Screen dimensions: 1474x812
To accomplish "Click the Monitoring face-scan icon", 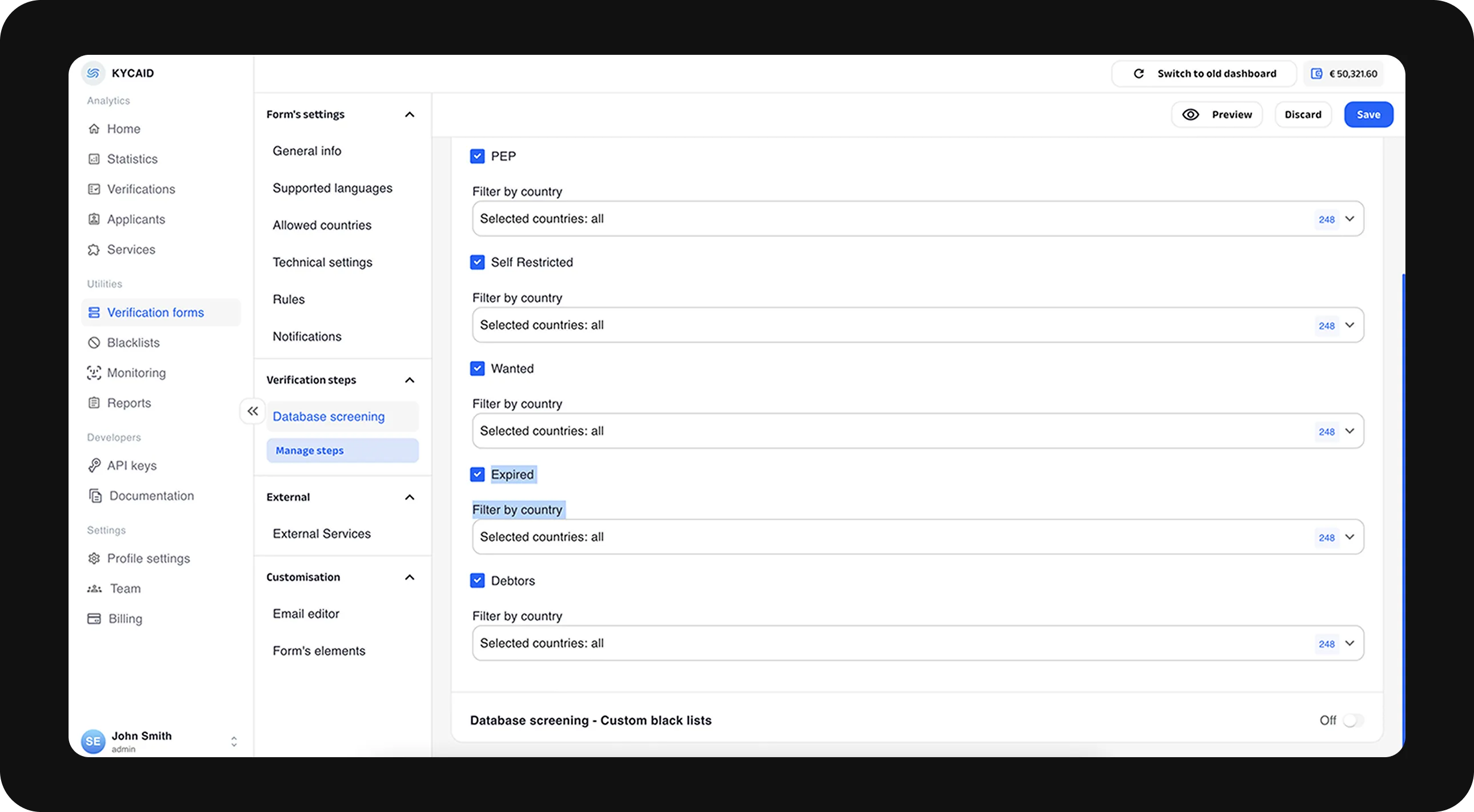I will click(94, 373).
